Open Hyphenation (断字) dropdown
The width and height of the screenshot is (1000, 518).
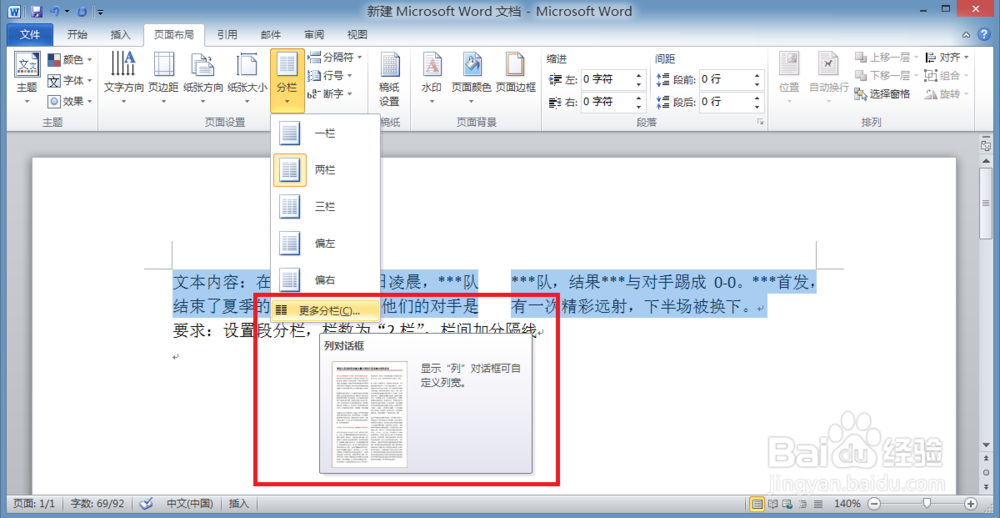click(x=330, y=94)
